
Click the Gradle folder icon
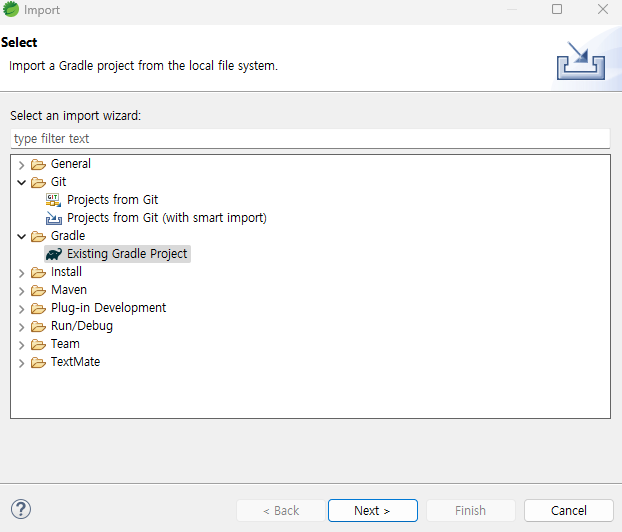[x=38, y=236]
